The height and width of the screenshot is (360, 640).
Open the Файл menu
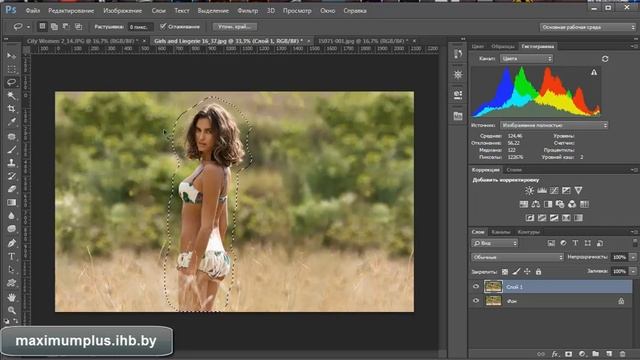coord(33,11)
